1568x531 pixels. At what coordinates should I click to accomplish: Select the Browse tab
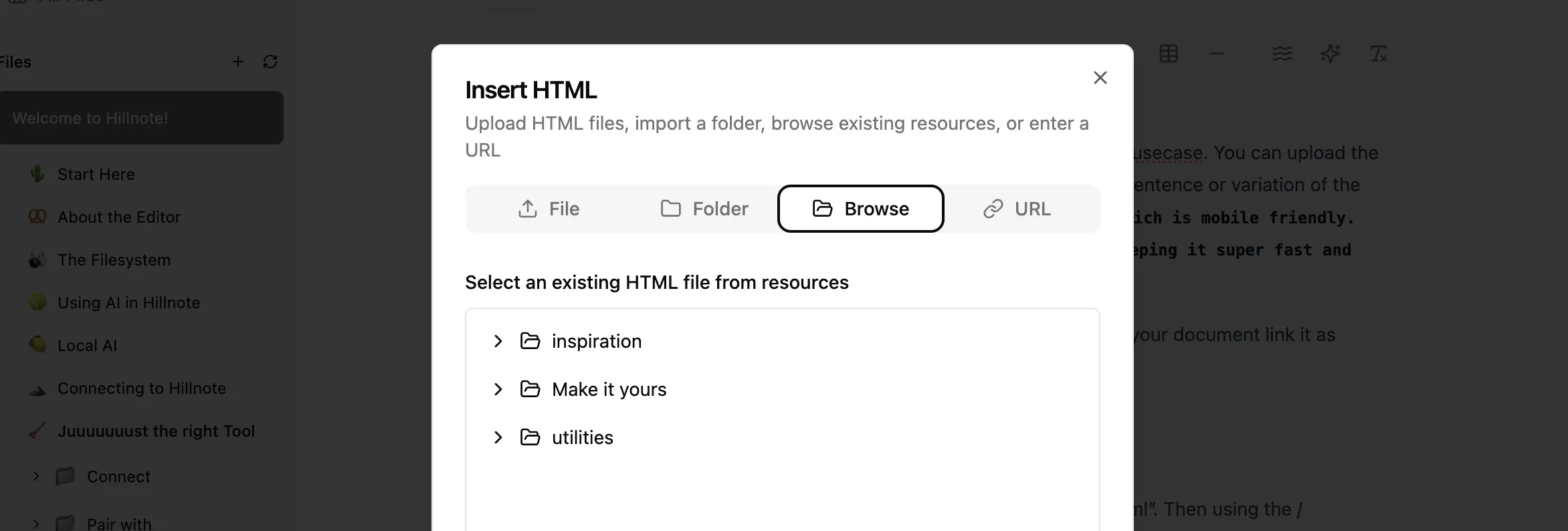coord(860,209)
